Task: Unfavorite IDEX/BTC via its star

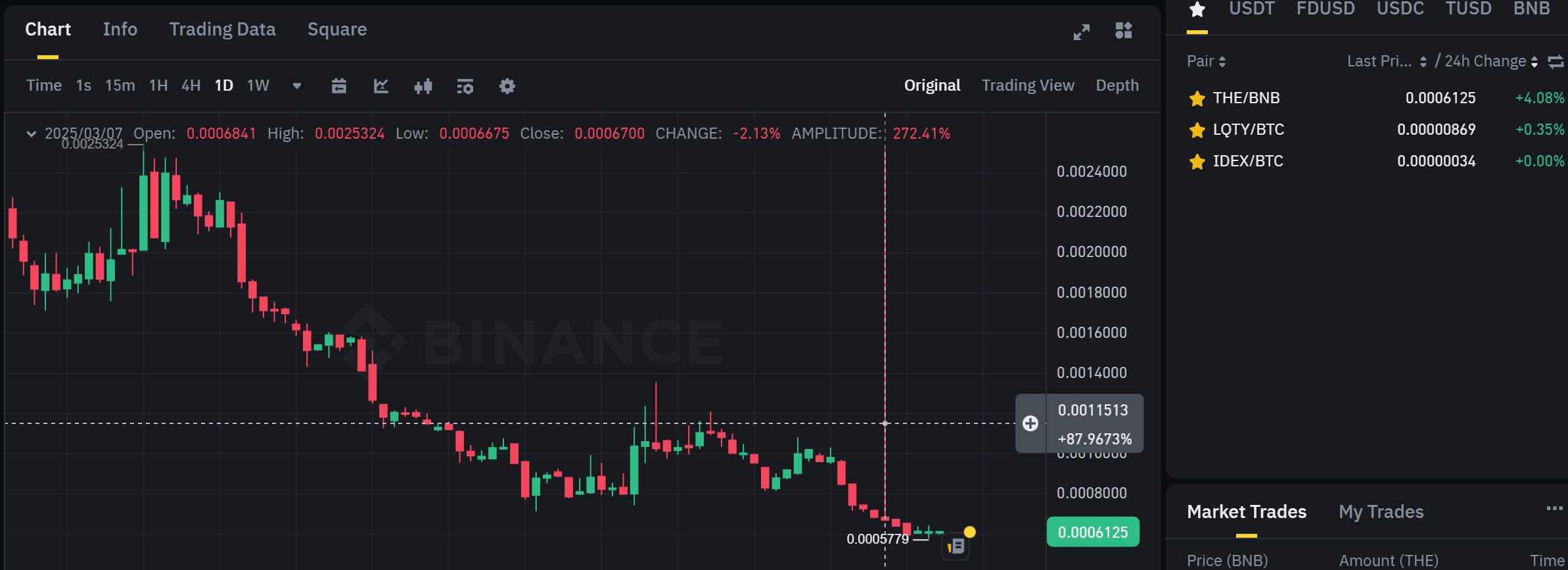Action: [x=1197, y=162]
